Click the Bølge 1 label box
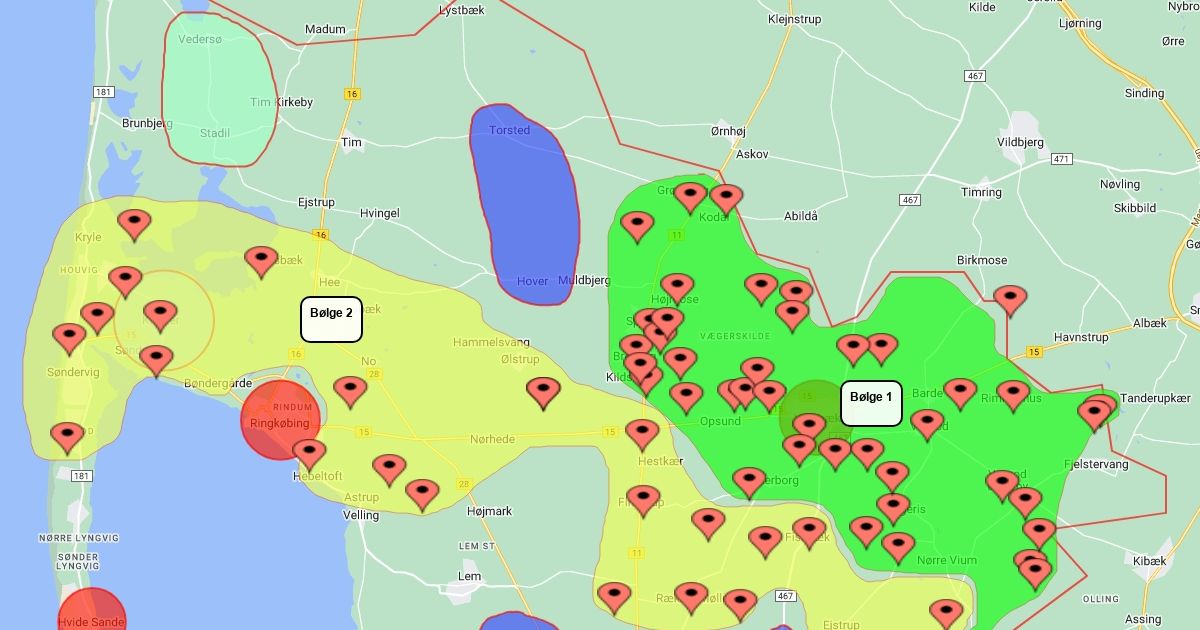 tap(870, 403)
